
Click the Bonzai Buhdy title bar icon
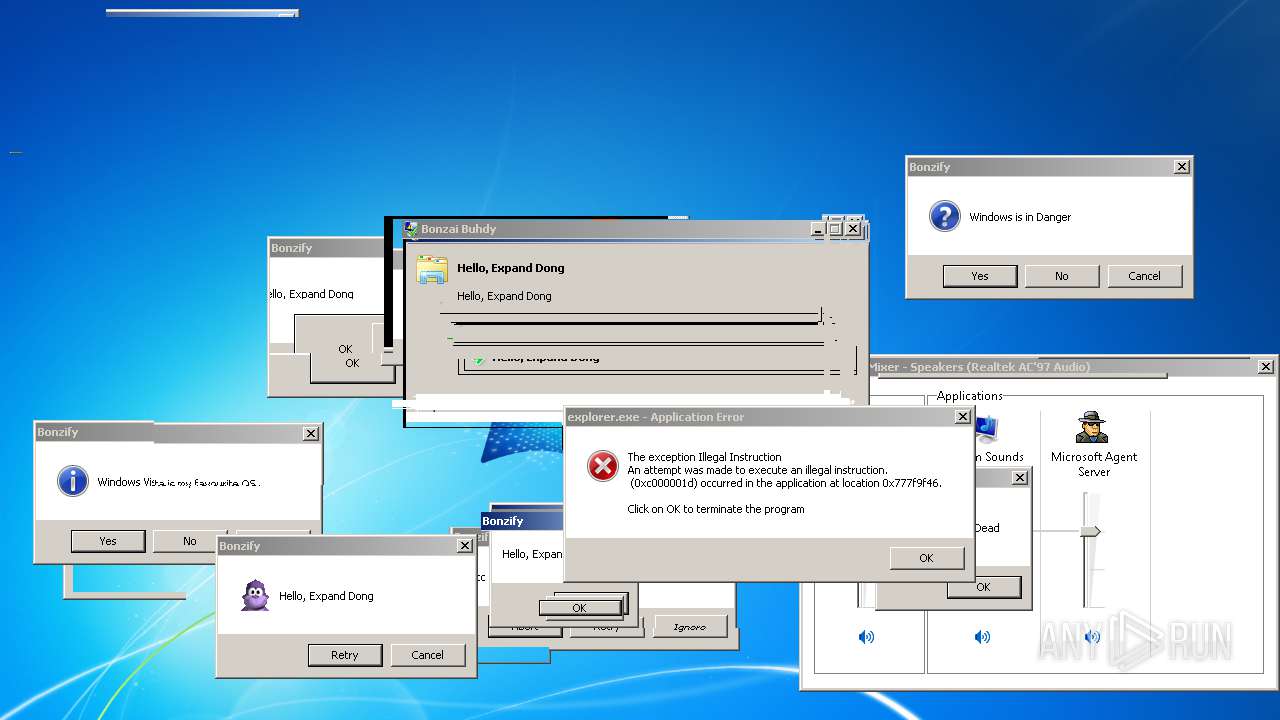coord(411,229)
